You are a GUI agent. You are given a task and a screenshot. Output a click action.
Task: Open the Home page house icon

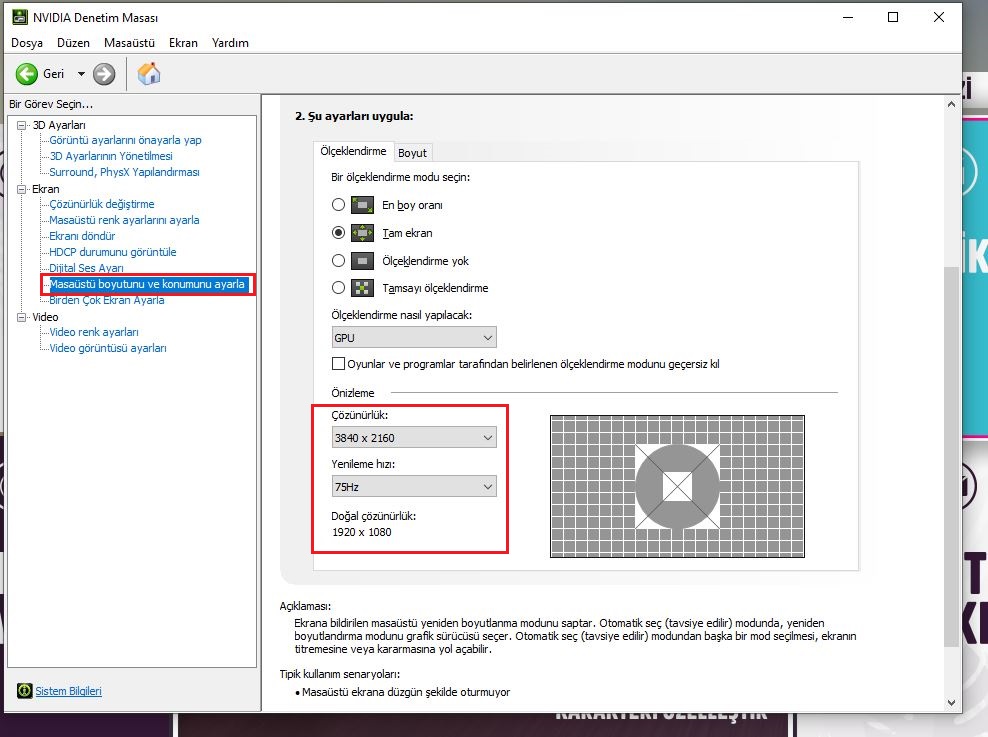(x=149, y=74)
